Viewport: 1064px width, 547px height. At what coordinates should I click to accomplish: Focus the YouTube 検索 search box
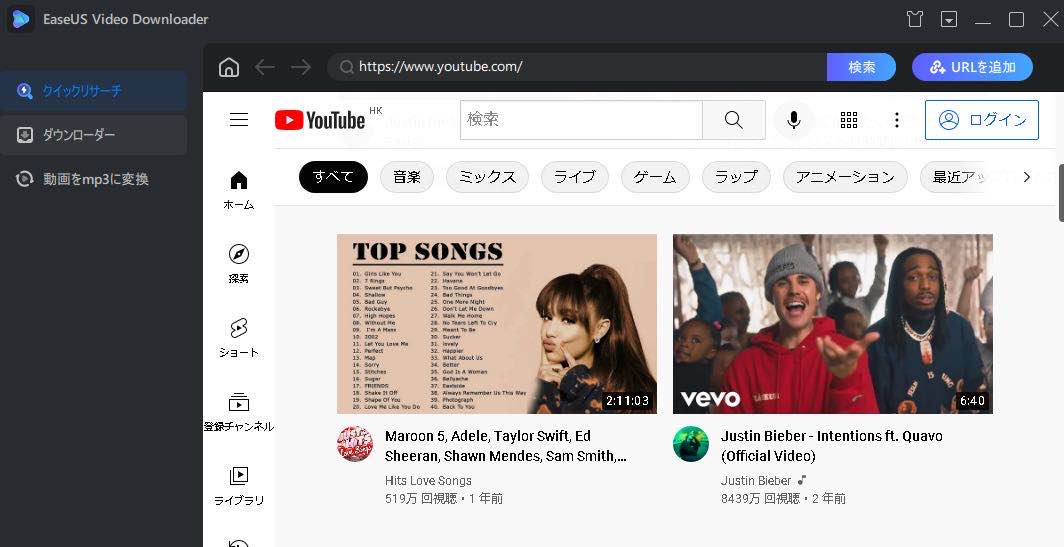pyautogui.click(x=582, y=120)
